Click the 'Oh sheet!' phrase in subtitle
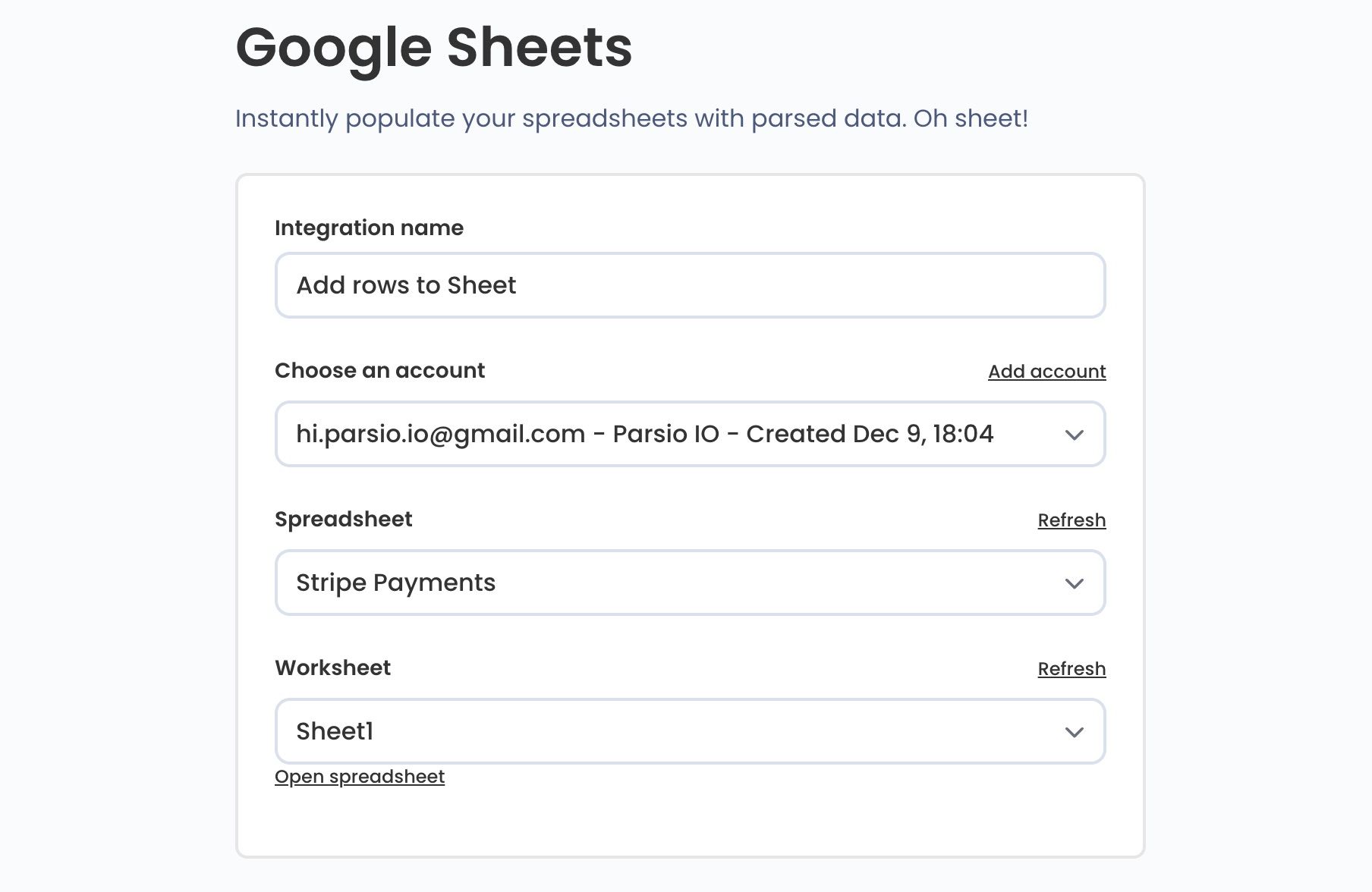Screen dimensions: 1372x892 click(971, 119)
